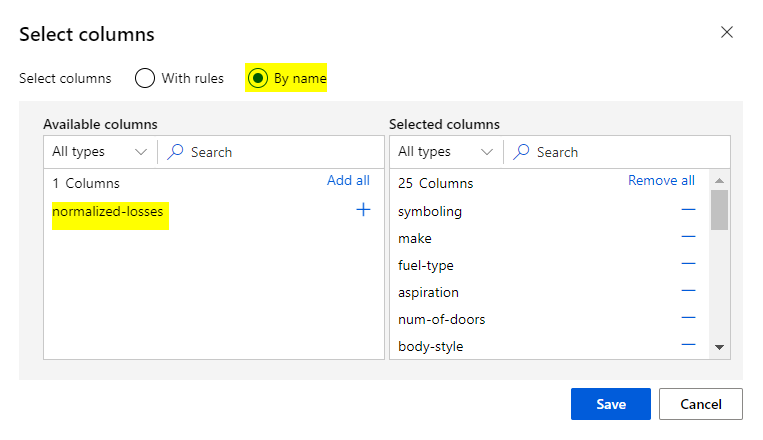This screenshot has width=763, height=440.
Task: Click the minus icon beside make
Action: tap(688, 237)
